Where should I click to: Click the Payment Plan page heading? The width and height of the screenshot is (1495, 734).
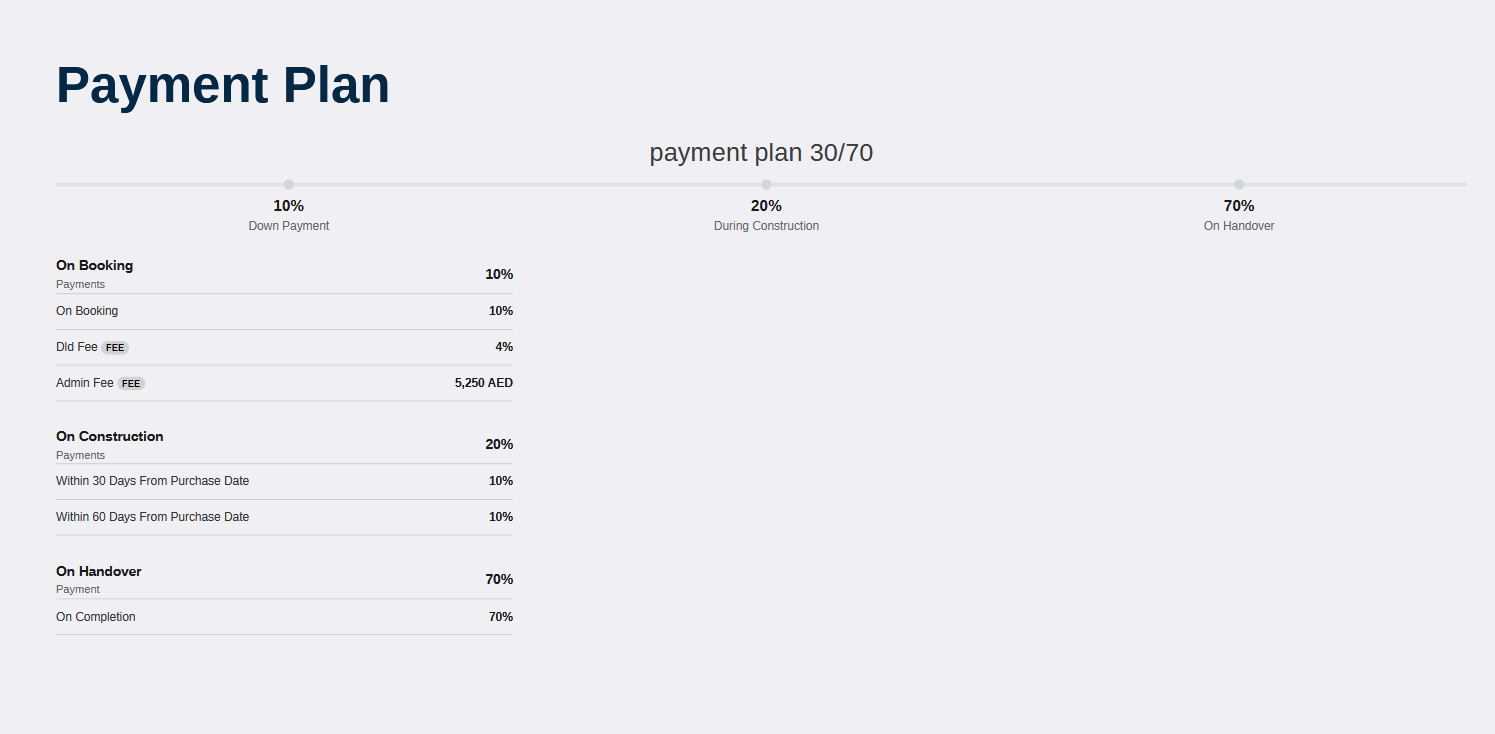pos(222,85)
